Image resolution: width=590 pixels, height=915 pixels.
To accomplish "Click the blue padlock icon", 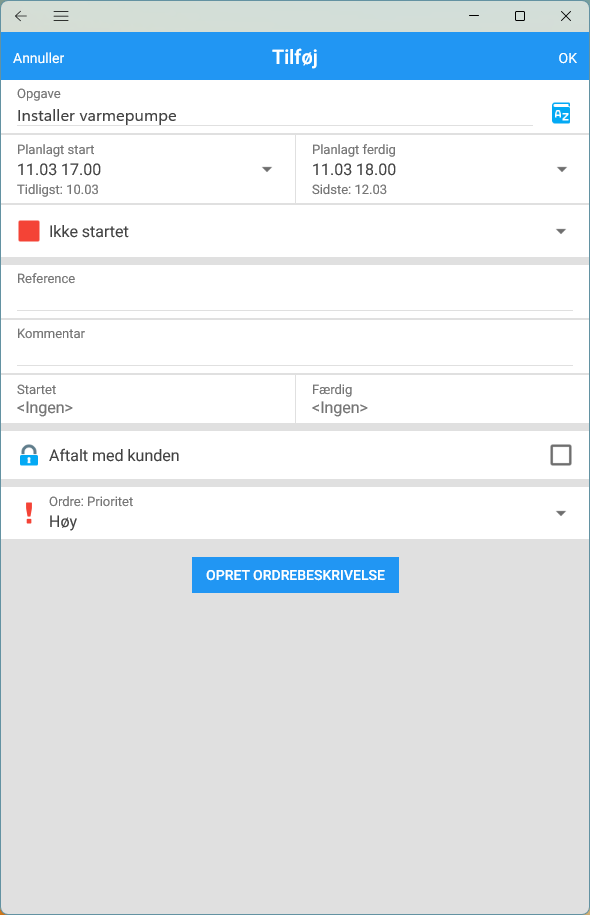I will (x=29, y=455).
